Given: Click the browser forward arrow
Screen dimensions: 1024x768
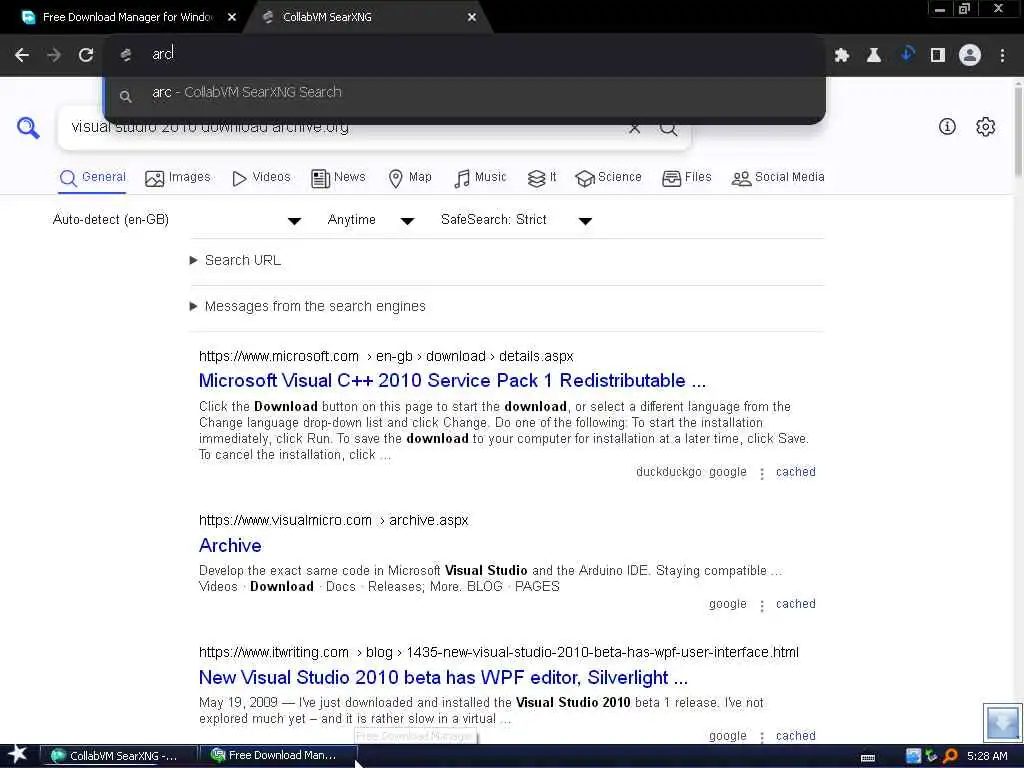Looking at the screenshot, I should pos(54,55).
